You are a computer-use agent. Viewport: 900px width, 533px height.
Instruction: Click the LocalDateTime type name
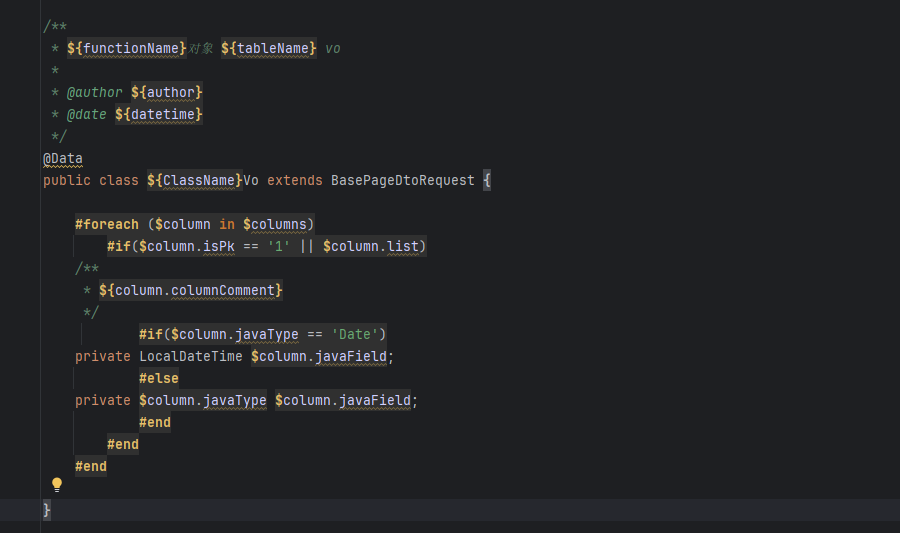tap(191, 356)
